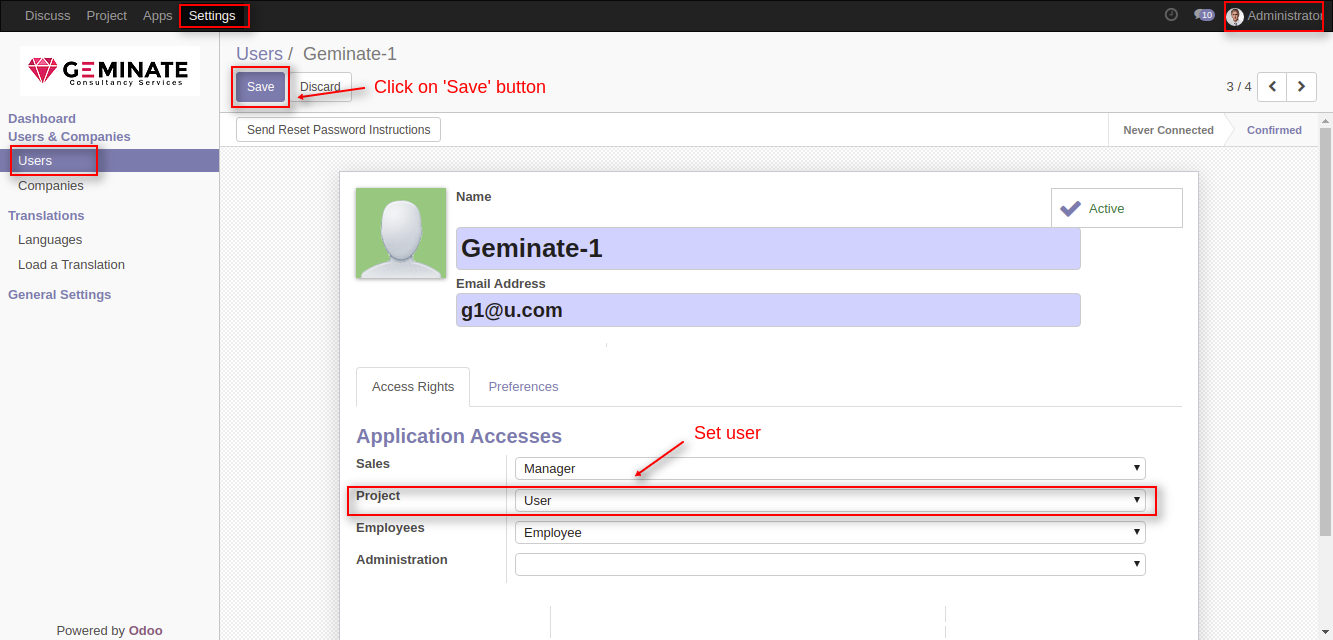
Task: Expand the Administration access dropdown
Action: (830, 564)
